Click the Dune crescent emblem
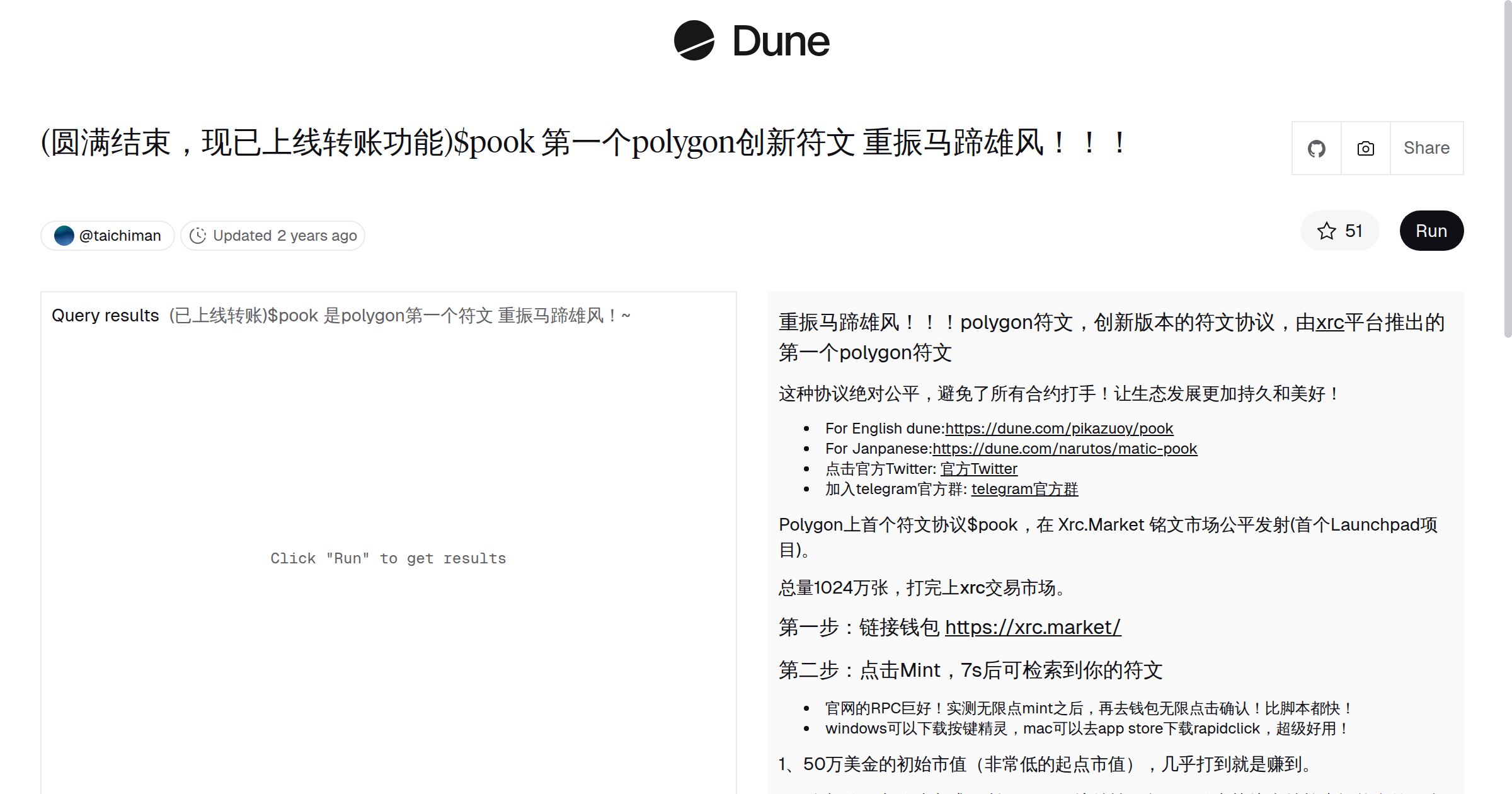 (692, 42)
